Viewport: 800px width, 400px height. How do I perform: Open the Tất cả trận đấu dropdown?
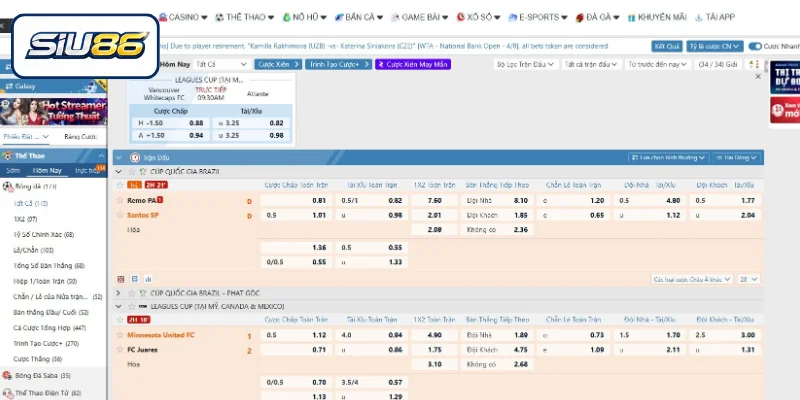pos(591,64)
